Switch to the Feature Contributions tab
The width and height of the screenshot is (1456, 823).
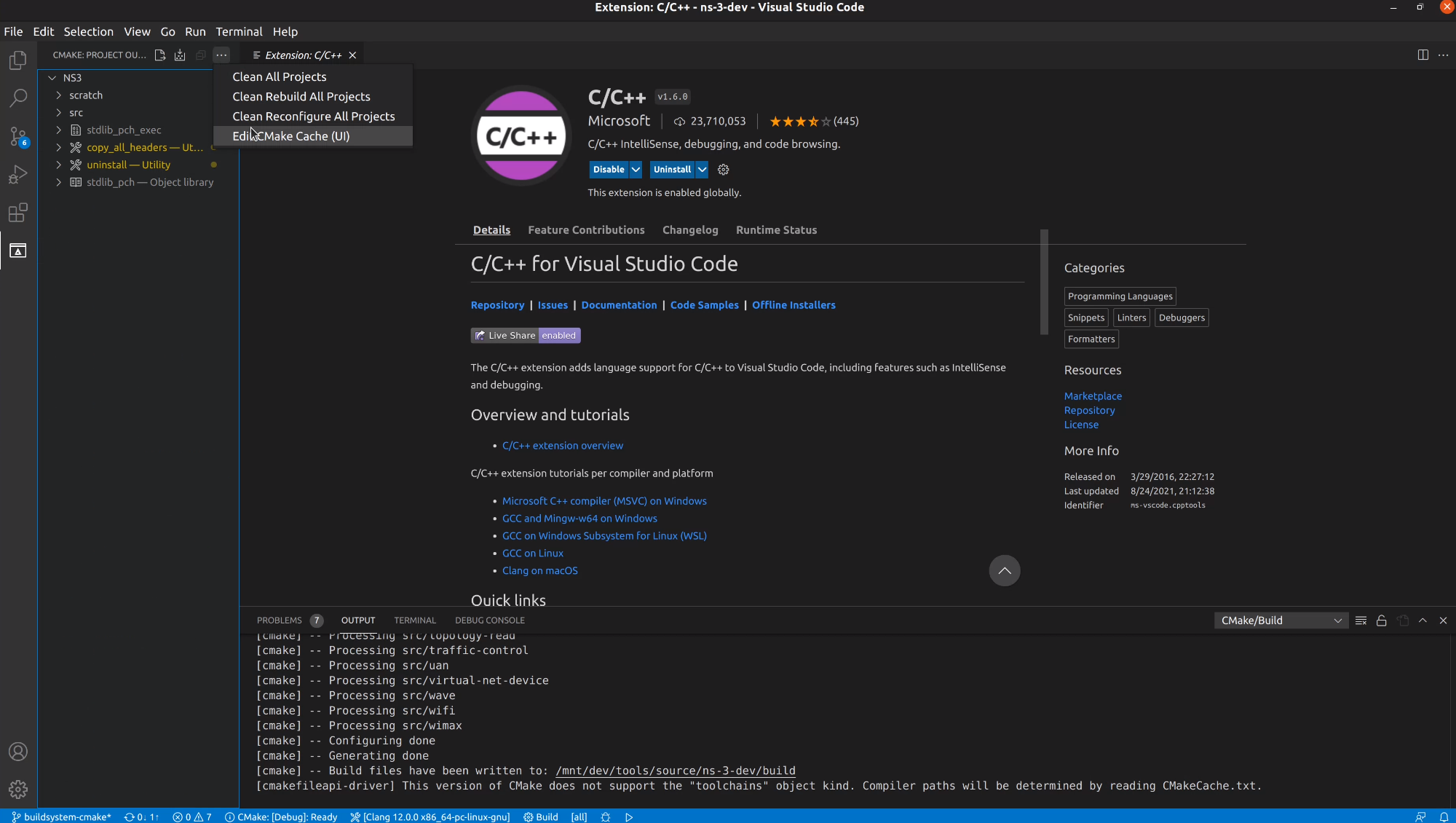pos(586,230)
